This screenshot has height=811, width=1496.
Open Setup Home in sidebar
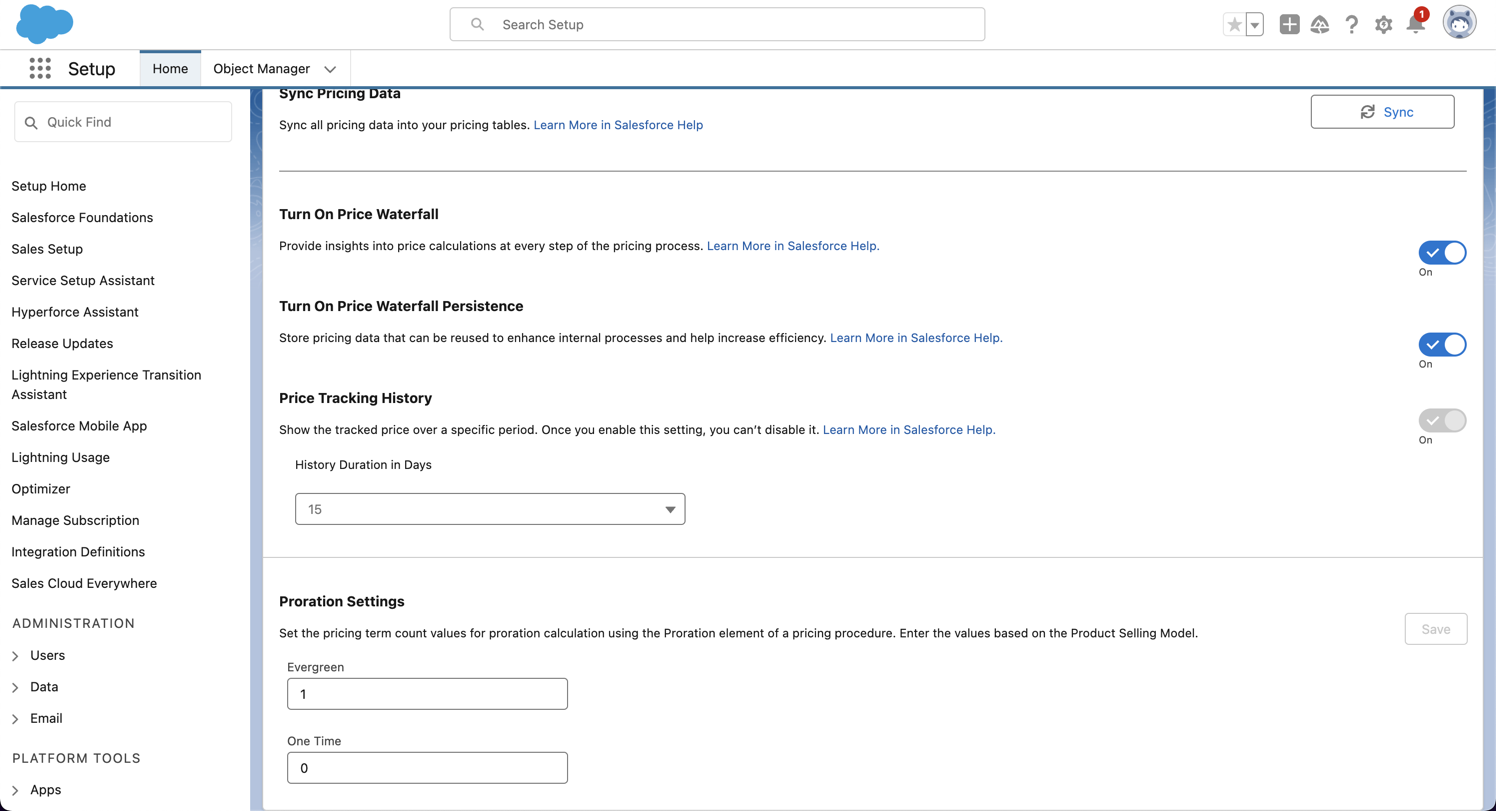(48, 186)
